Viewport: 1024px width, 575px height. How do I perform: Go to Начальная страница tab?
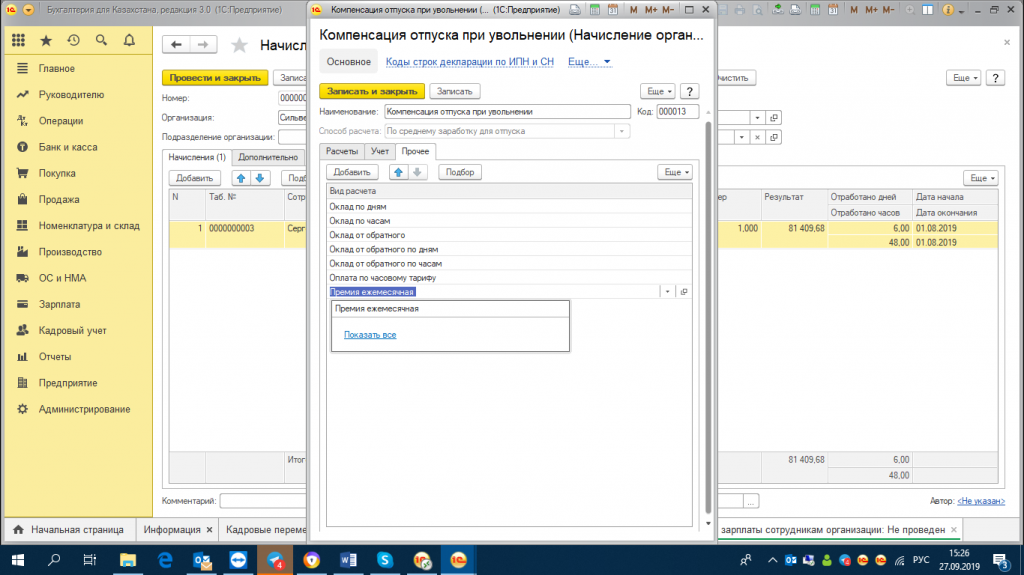point(69,530)
